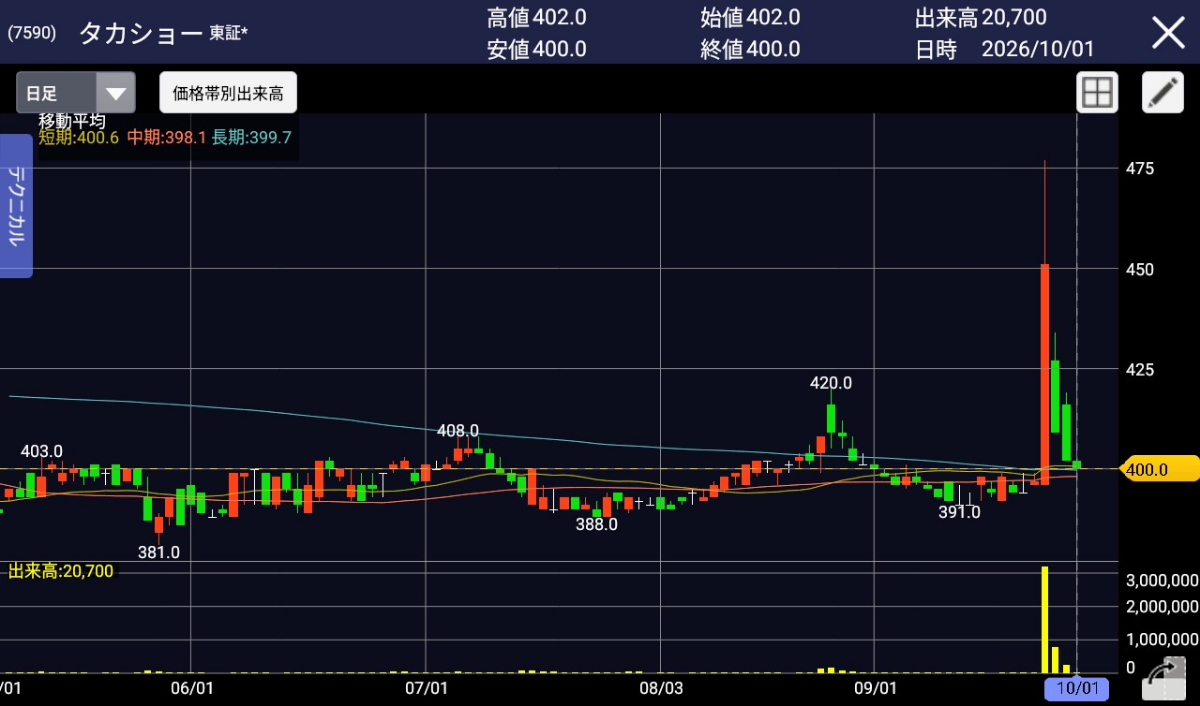Open the 日足 period selector
This screenshot has height=706, width=1200.
click(75, 93)
